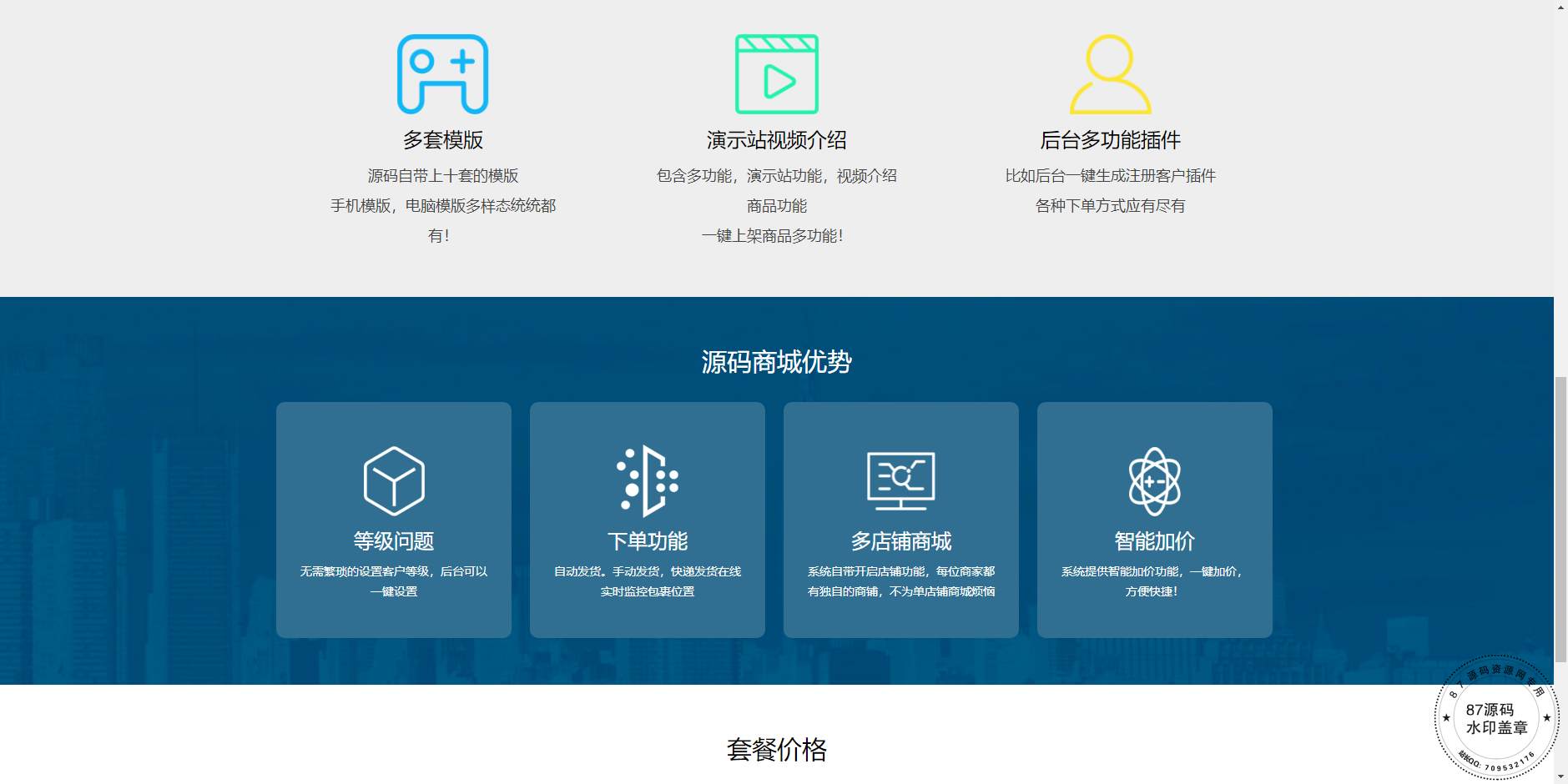Click the atom icon for 智能加价
1568x784 pixels.
(1155, 481)
